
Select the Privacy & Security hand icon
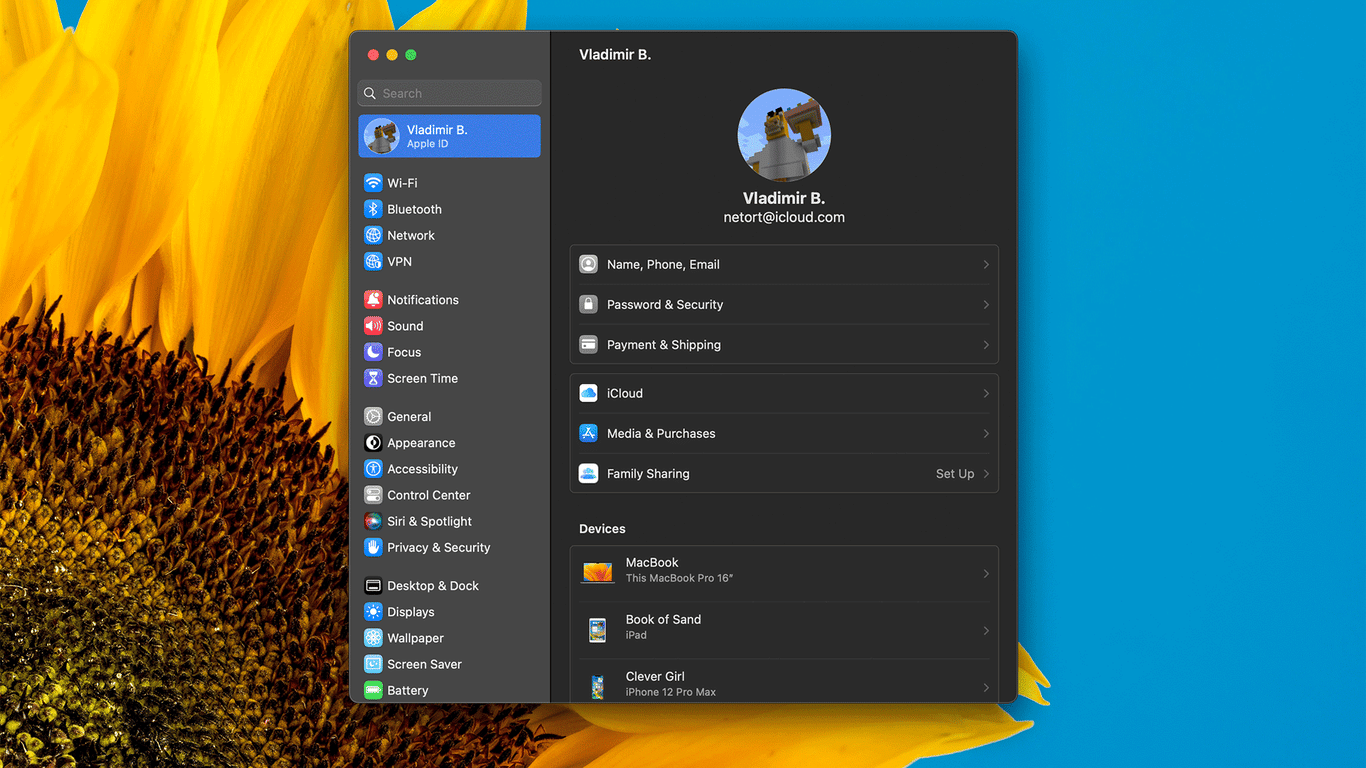(373, 547)
